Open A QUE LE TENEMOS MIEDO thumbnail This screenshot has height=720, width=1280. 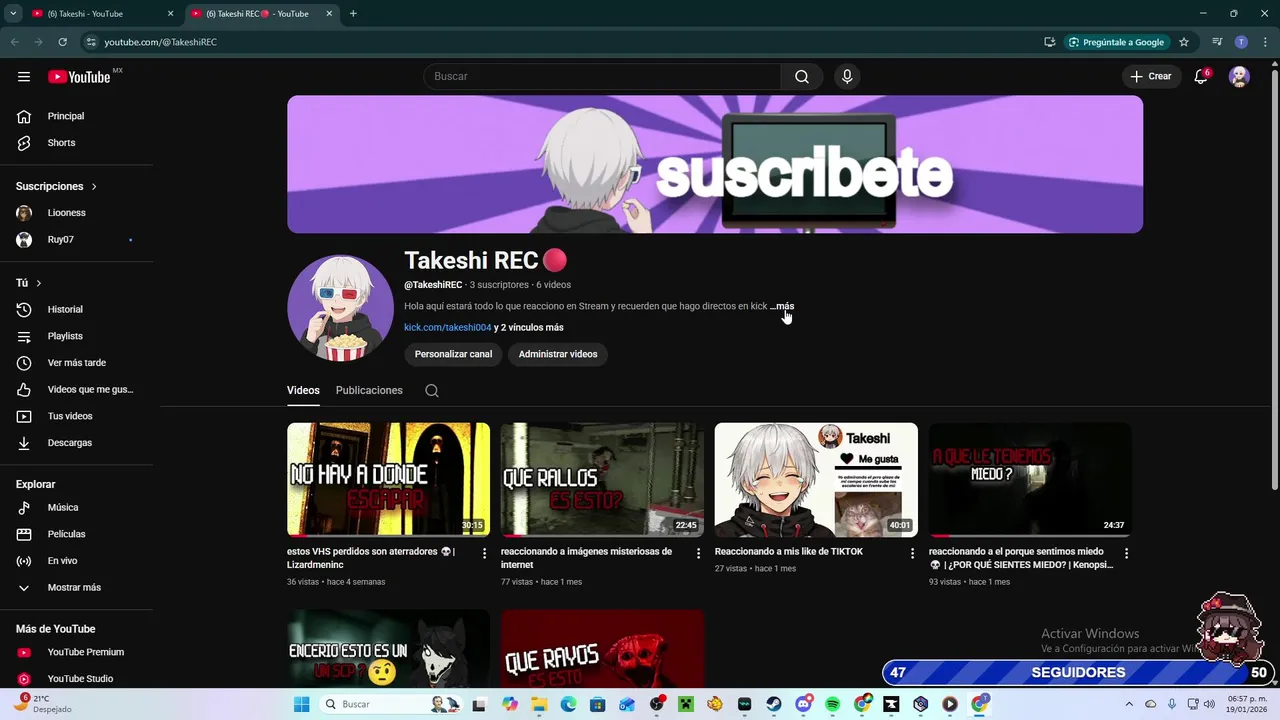[x=1030, y=479]
